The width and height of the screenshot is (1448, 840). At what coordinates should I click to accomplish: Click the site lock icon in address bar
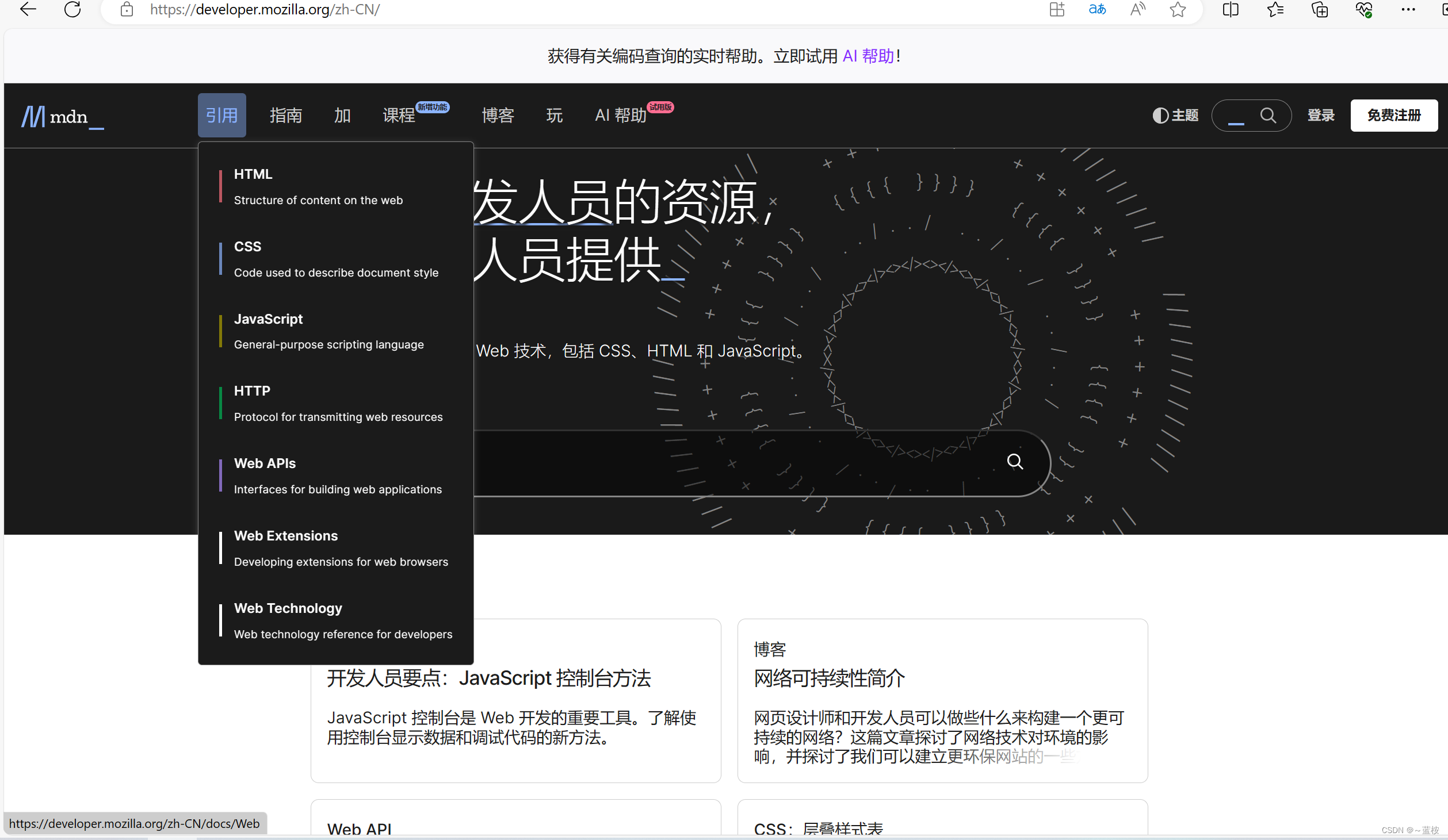tap(127, 9)
